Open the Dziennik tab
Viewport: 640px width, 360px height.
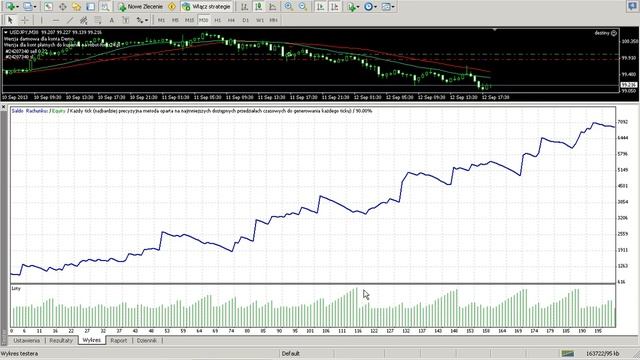pos(147,340)
